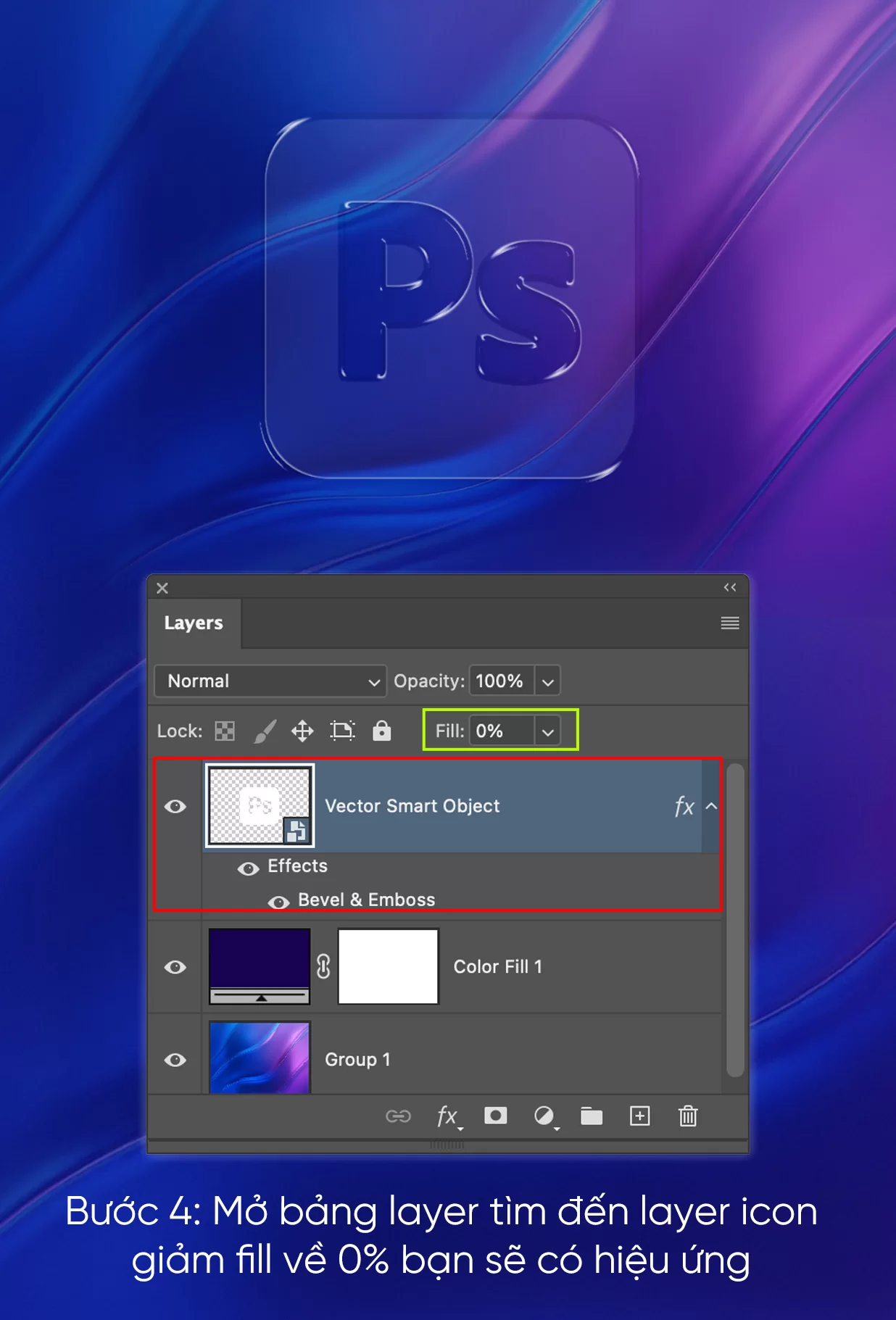Create a new group folder icon
The width and height of the screenshot is (896, 1320).
pos(592,1116)
